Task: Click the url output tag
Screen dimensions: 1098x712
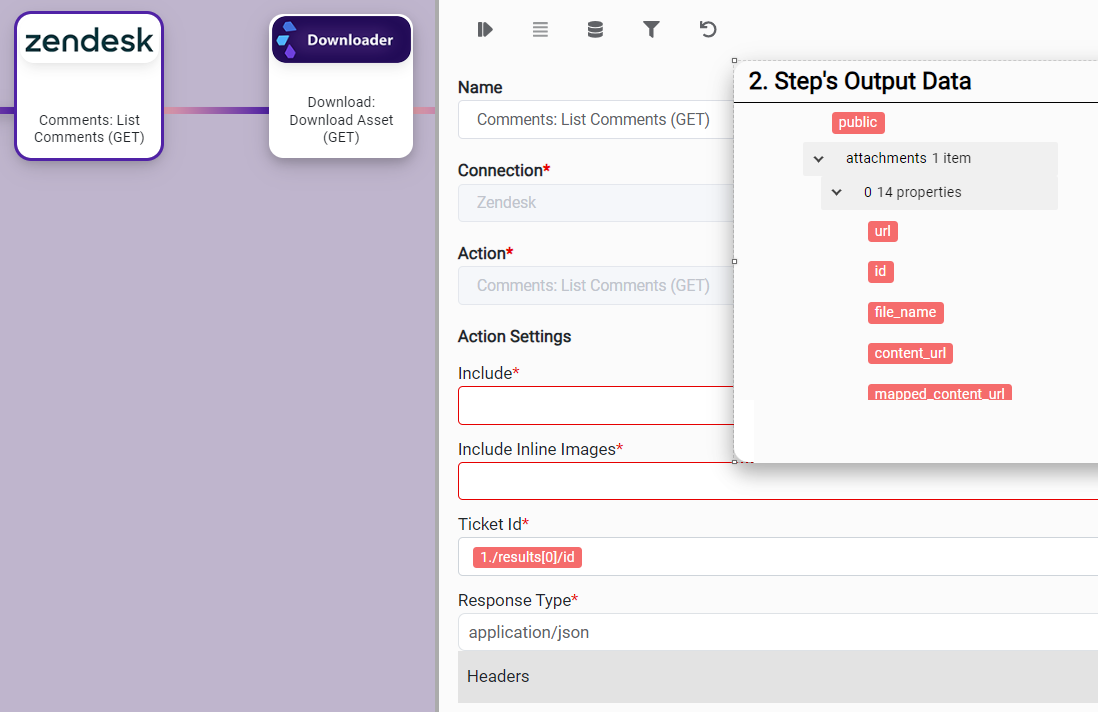Action: click(882, 232)
